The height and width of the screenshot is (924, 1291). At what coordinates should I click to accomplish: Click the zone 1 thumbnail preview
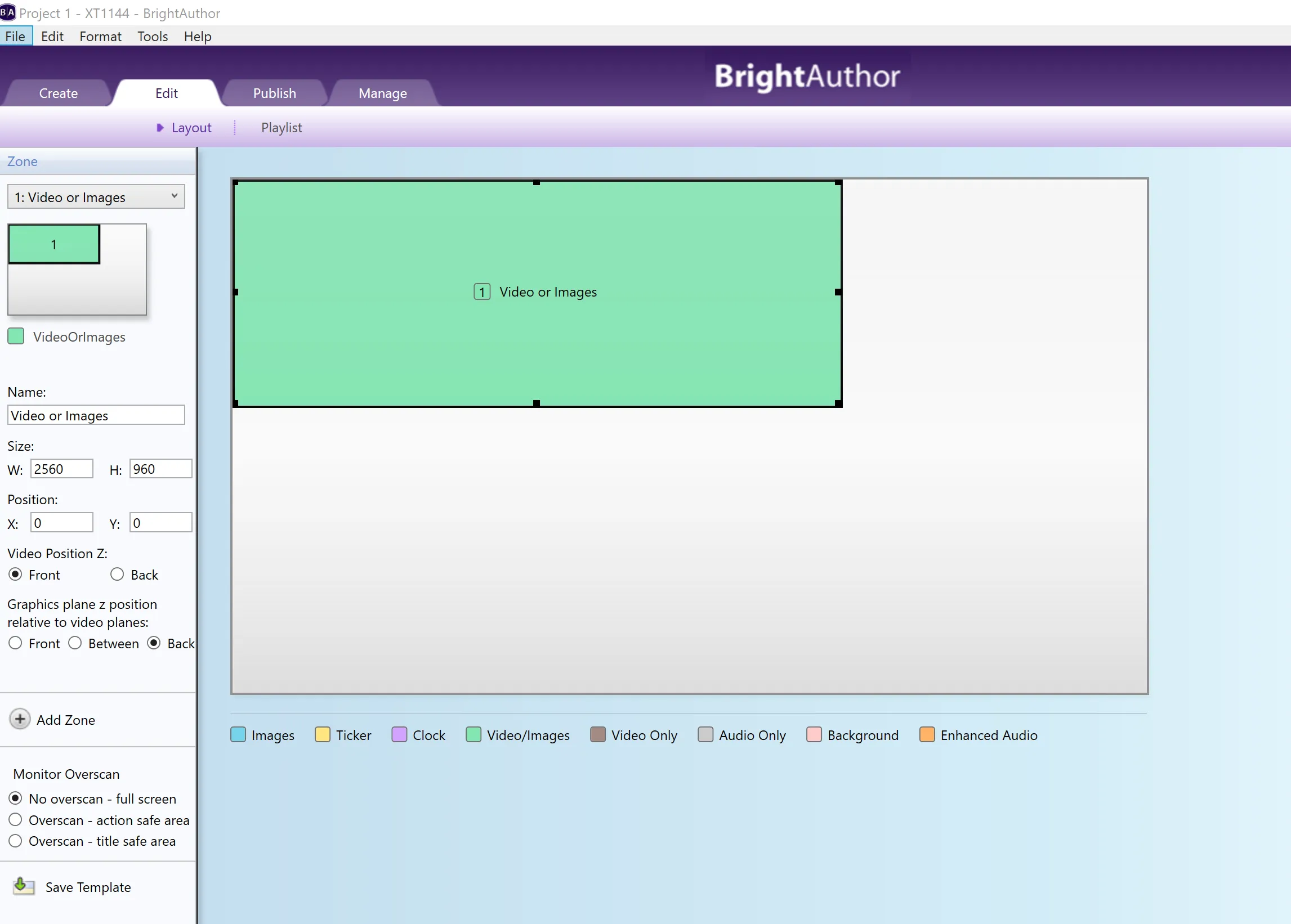(54, 244)
